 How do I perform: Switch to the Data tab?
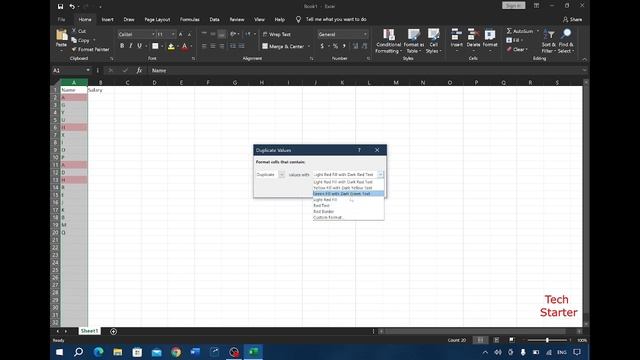point(214,19)
